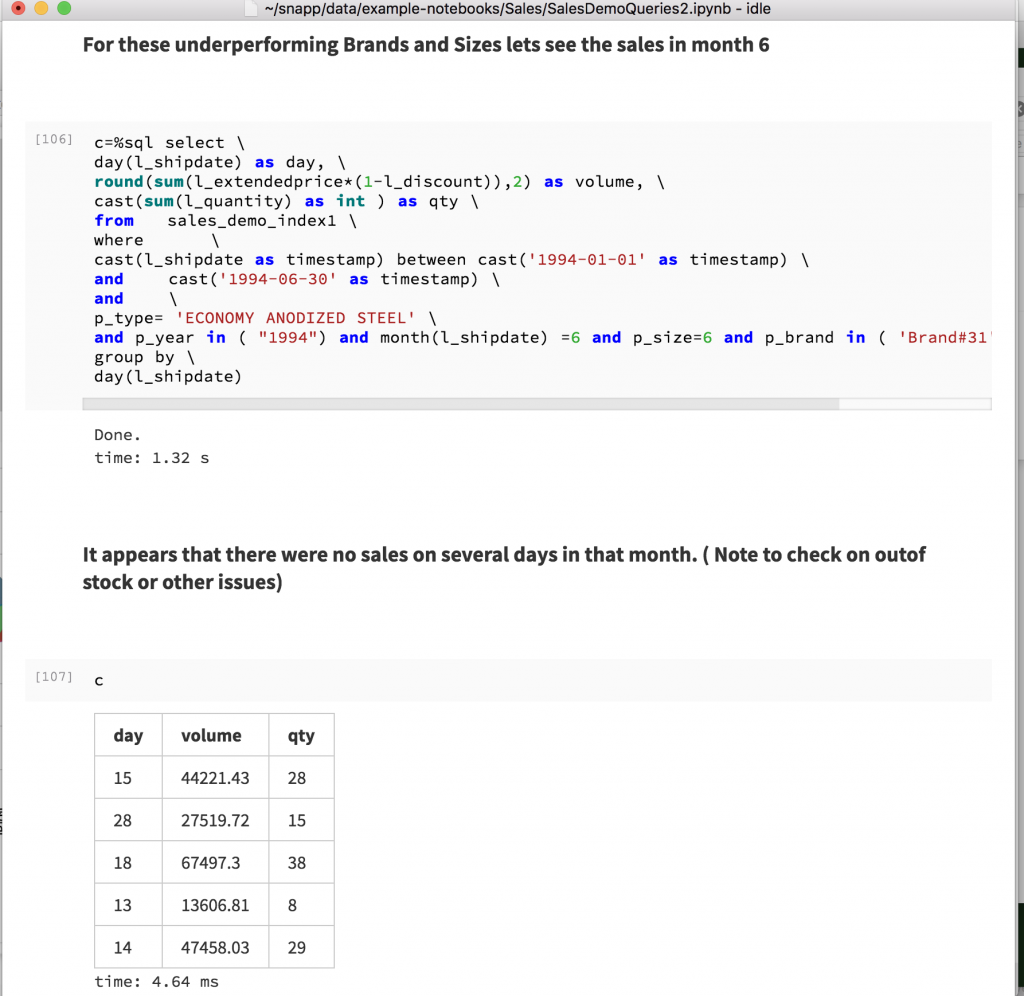
Task: Click the execution count label [106]
Action: pos(53,140)
